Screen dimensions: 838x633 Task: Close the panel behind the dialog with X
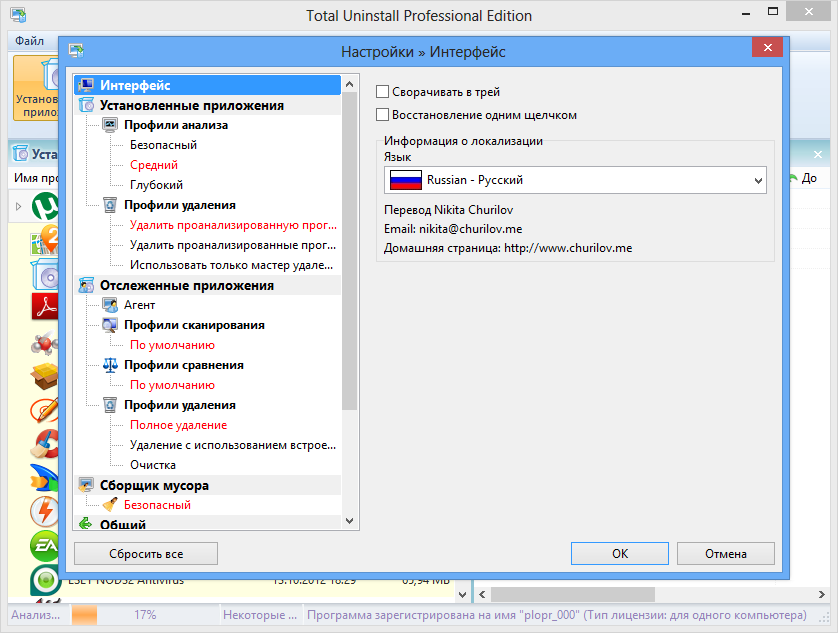(x=817, y=155)
